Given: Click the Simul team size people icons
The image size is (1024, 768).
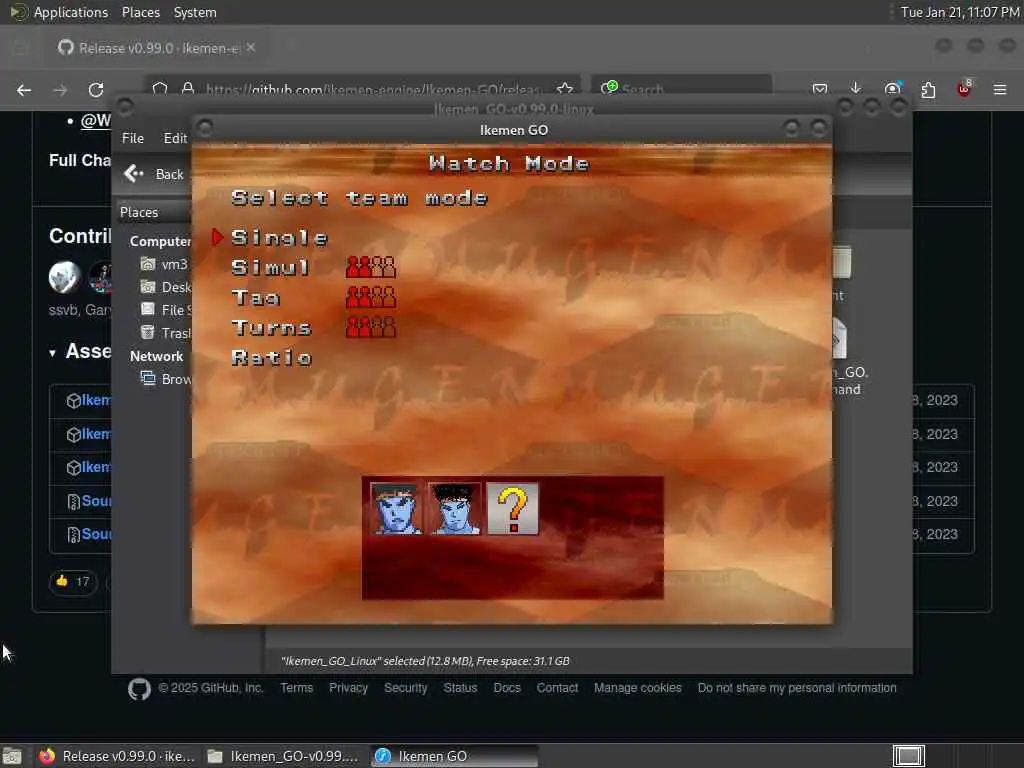Looking at the screenshot, I should tap(370, 266).
